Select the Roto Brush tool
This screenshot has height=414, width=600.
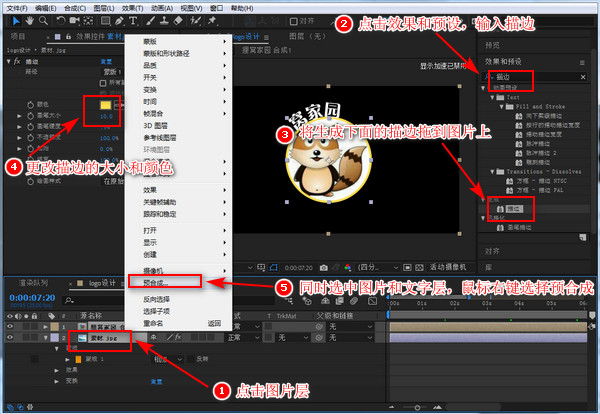pos(196,21)
